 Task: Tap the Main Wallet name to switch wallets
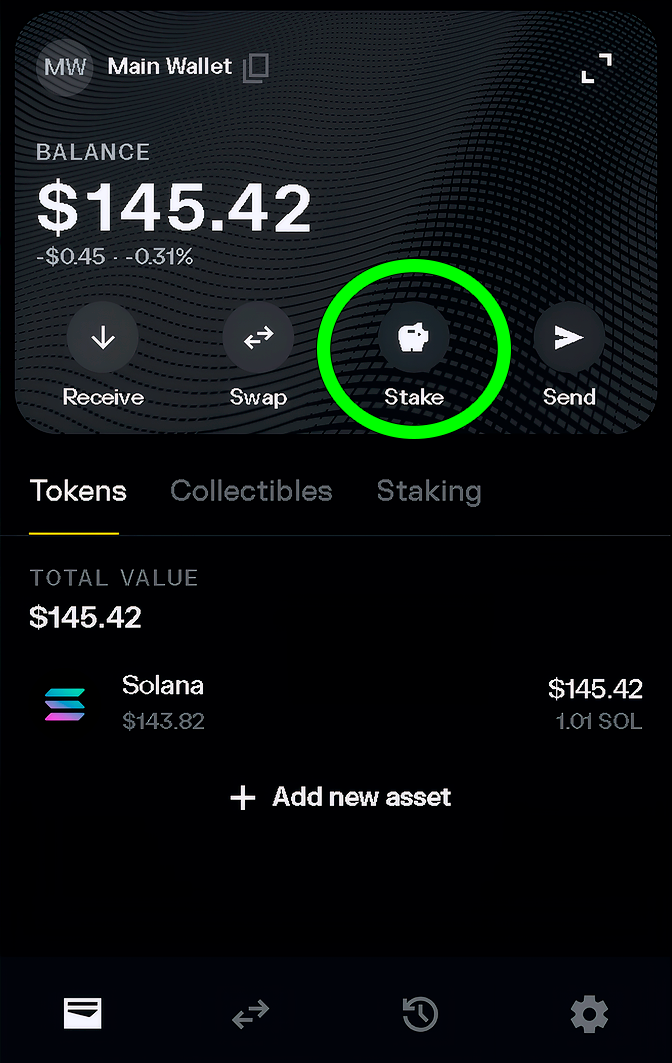point(169,67)
